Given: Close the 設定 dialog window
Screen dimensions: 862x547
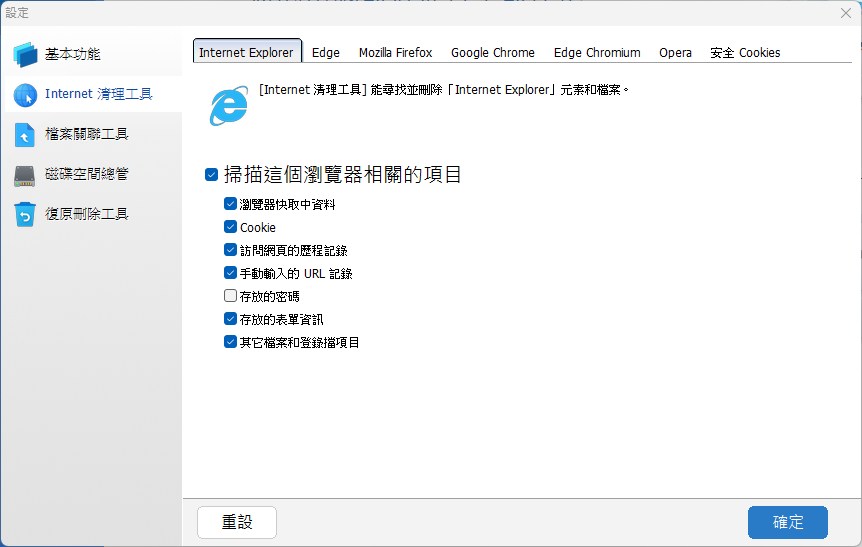Looking at the screenshot, I should tap(846, 13).
